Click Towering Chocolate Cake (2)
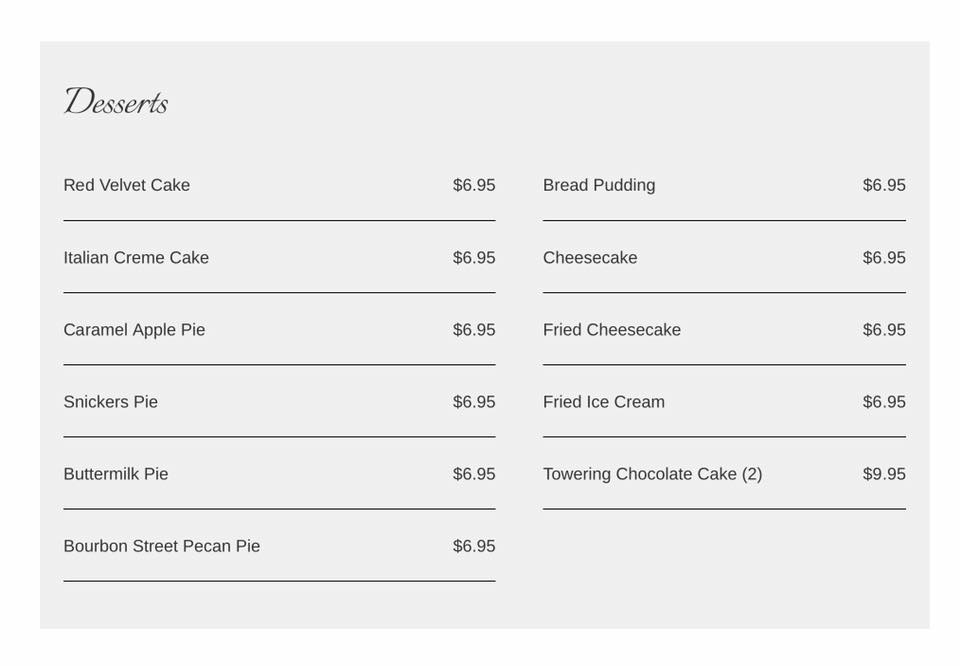The image size is (960, 666). (652, 474)
